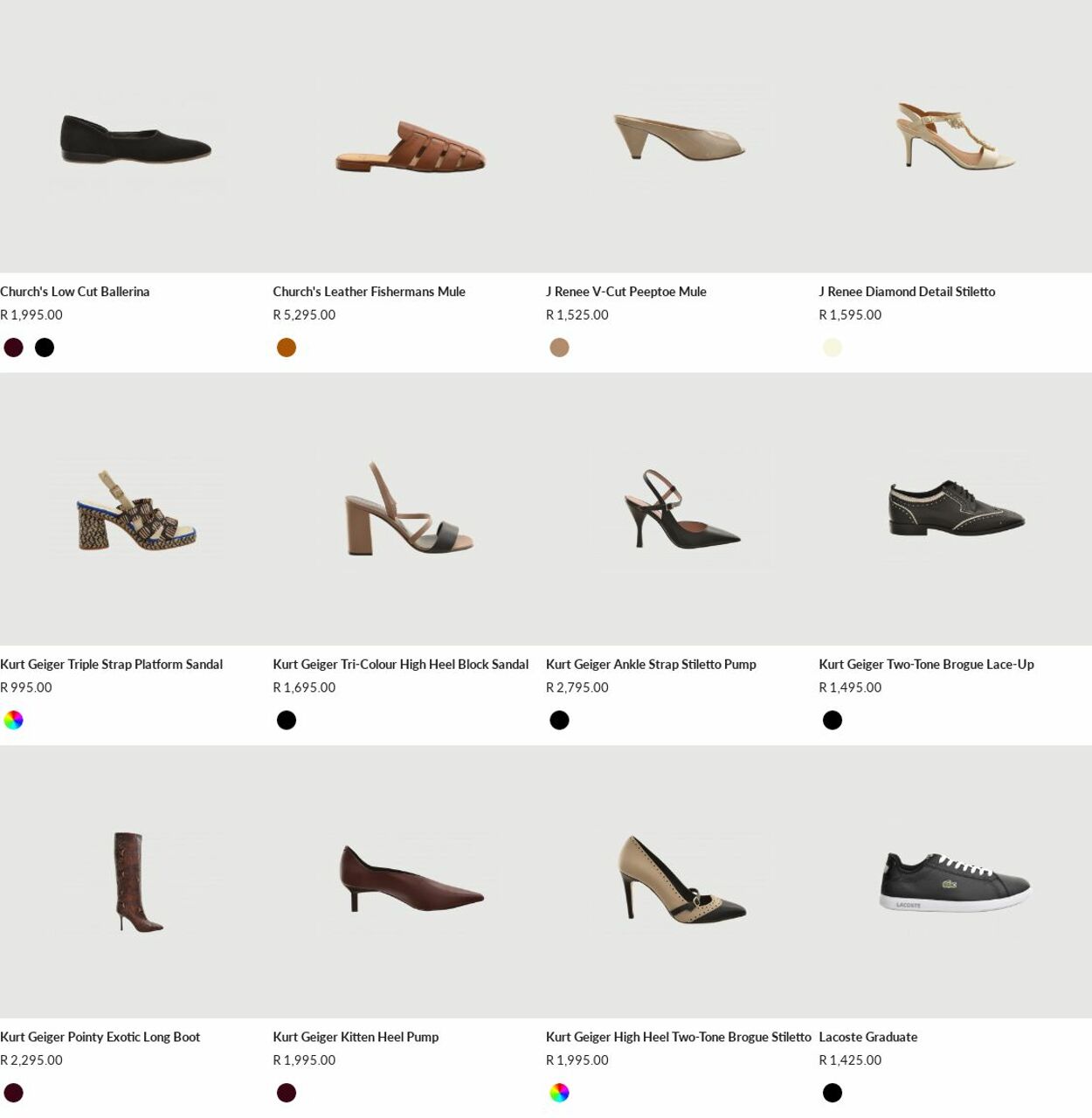Click Kurt Geiger Tri-Colour High Heel Block Sandal title
The image size is (1092, 1118).
tap(400, 665)
